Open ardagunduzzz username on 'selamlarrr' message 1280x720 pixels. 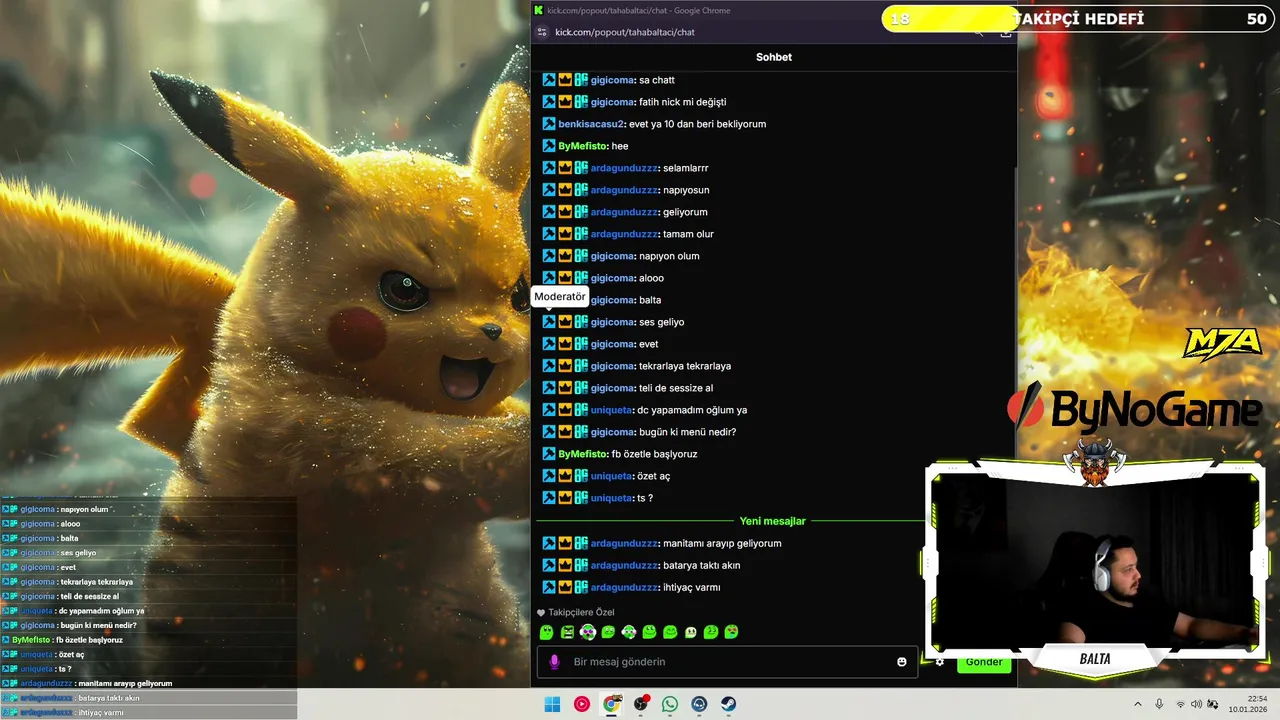(624, 168)
